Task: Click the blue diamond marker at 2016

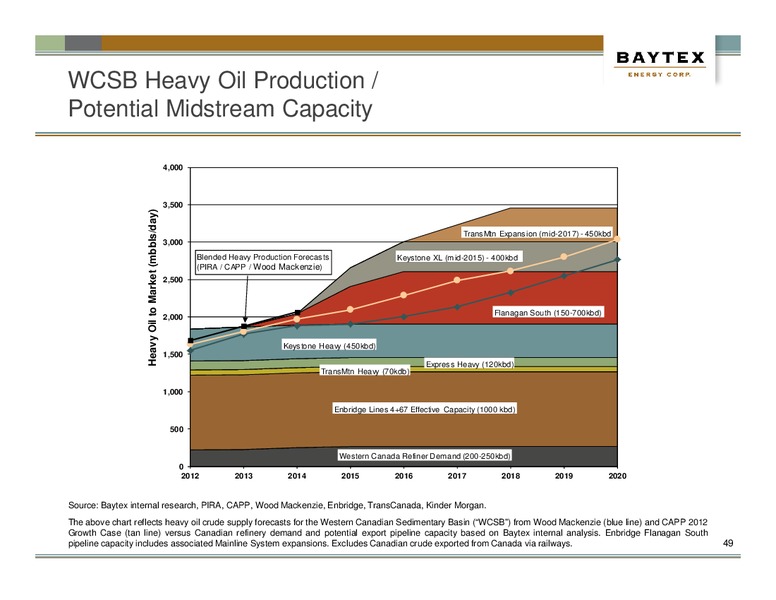Action: (x=404, y=316)
